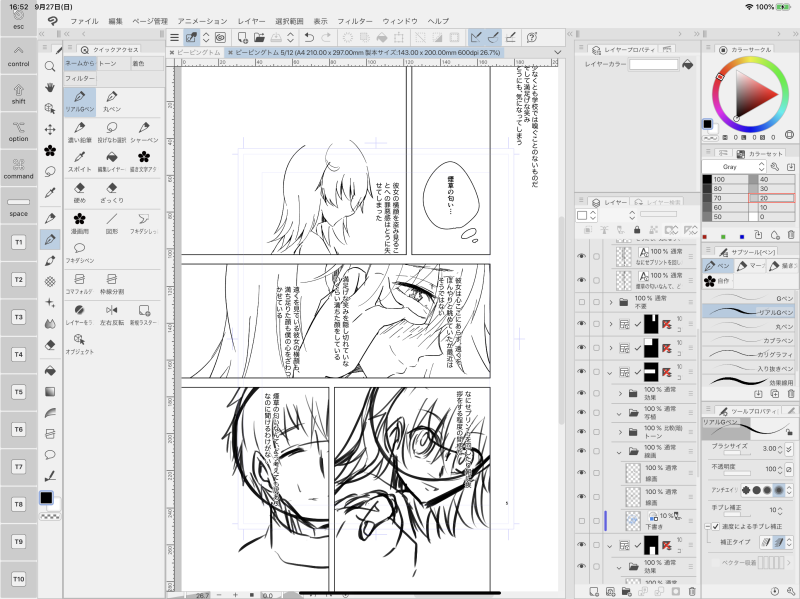The height and width of the screenshot is (599, 800).
Task: Create new canvas from command bar
Action: tap(242, 37)
